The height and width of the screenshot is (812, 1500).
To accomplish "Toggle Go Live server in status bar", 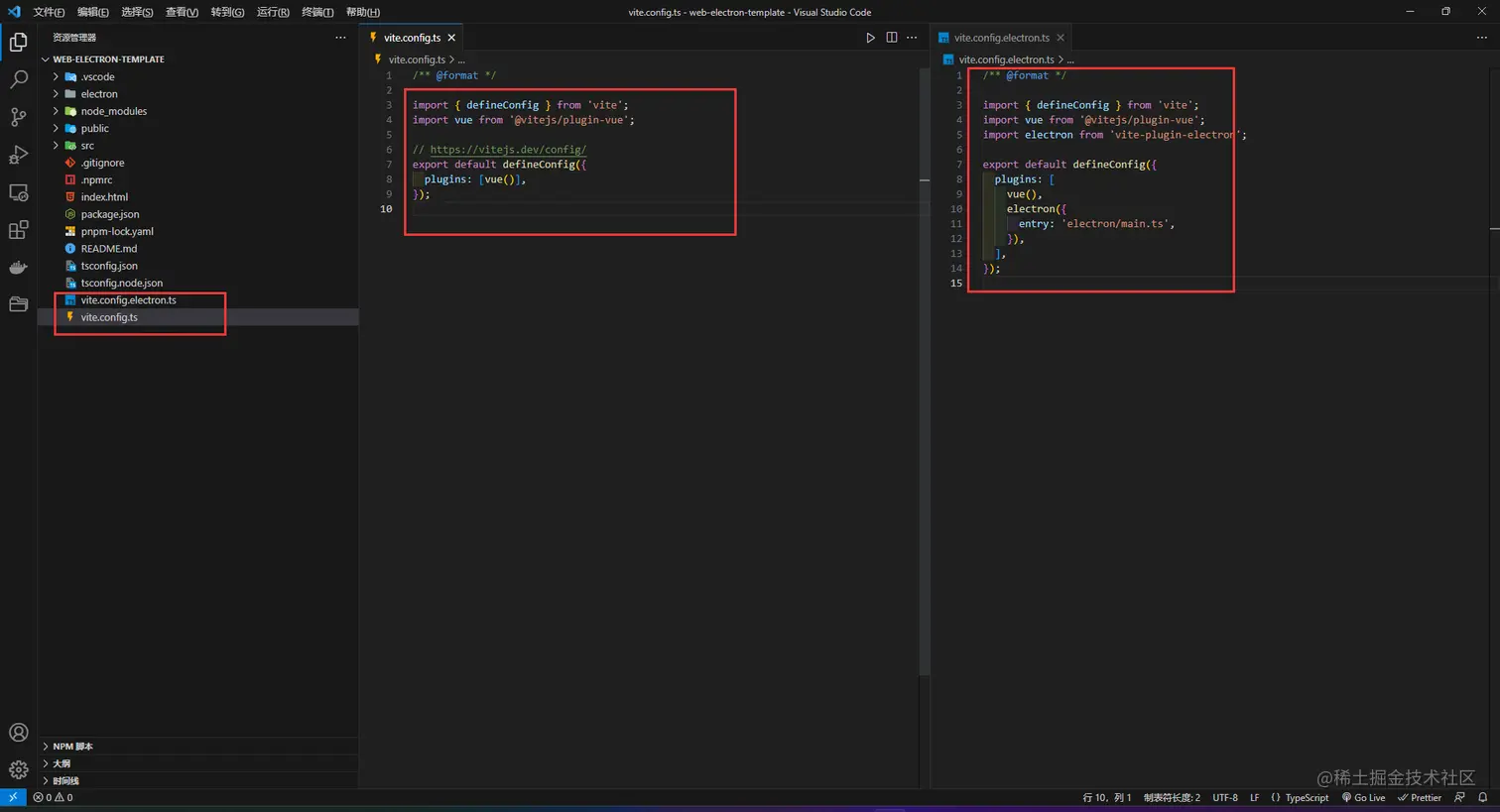I will pyautogui.click(x=1363, y=797).
